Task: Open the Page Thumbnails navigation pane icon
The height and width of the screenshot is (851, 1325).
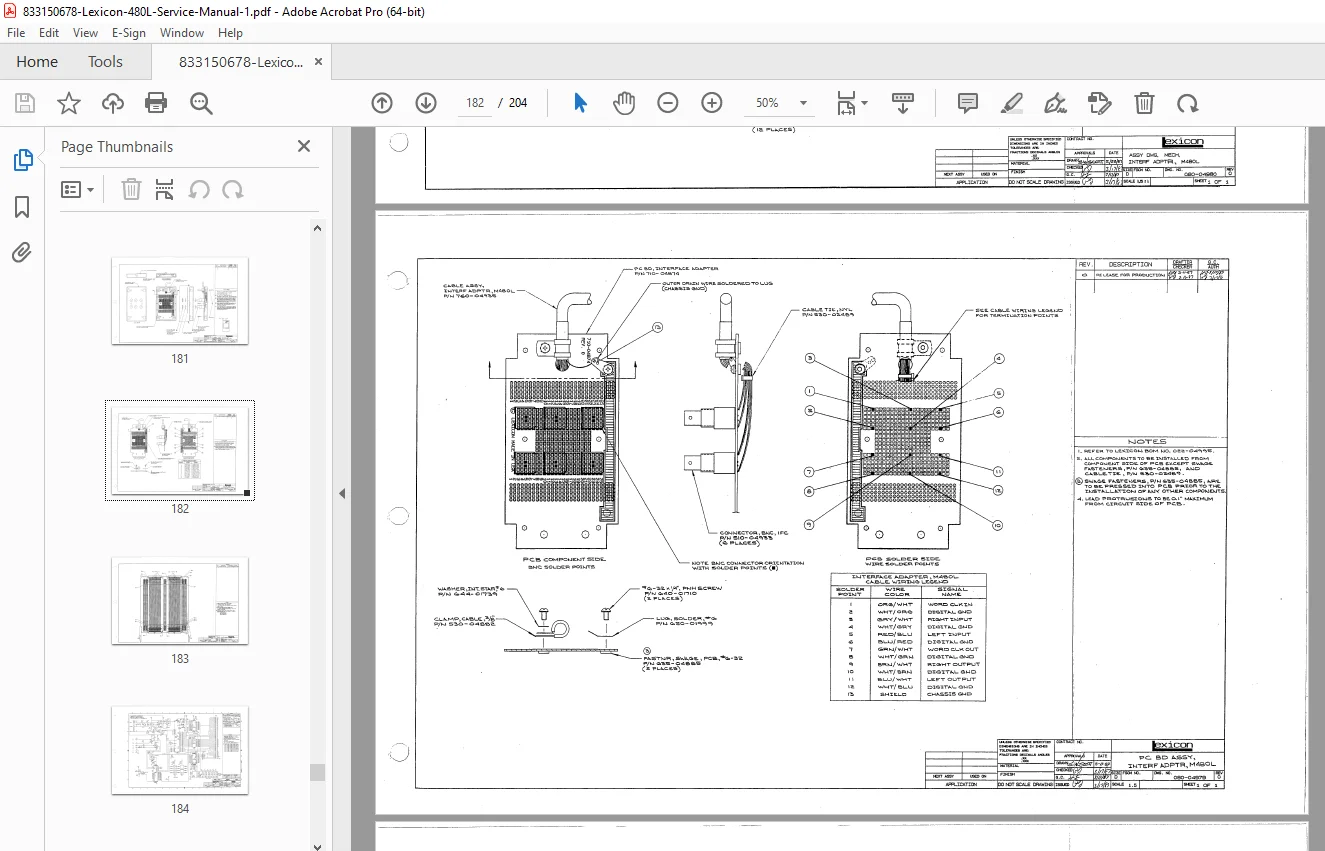Action: click(x=22, y=160)
